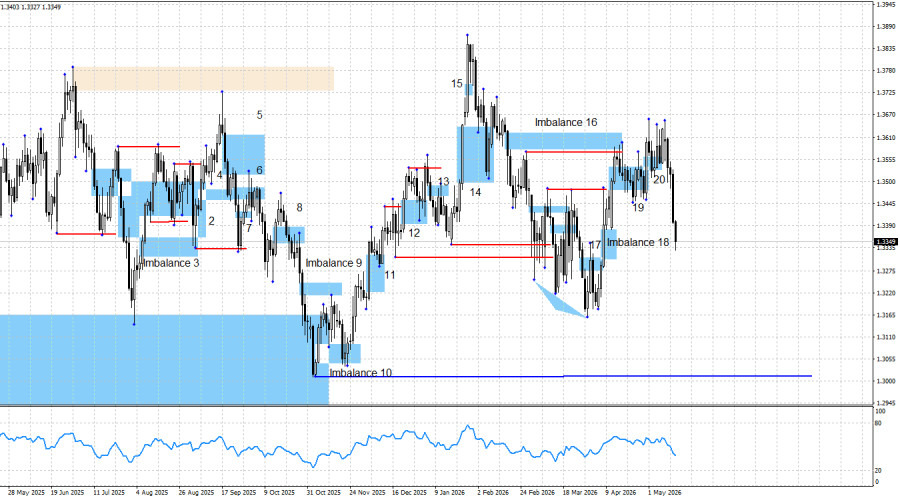Select the '17 Sep 2025' date label
This screenshot has width=900, height=500.
point(238,493)
